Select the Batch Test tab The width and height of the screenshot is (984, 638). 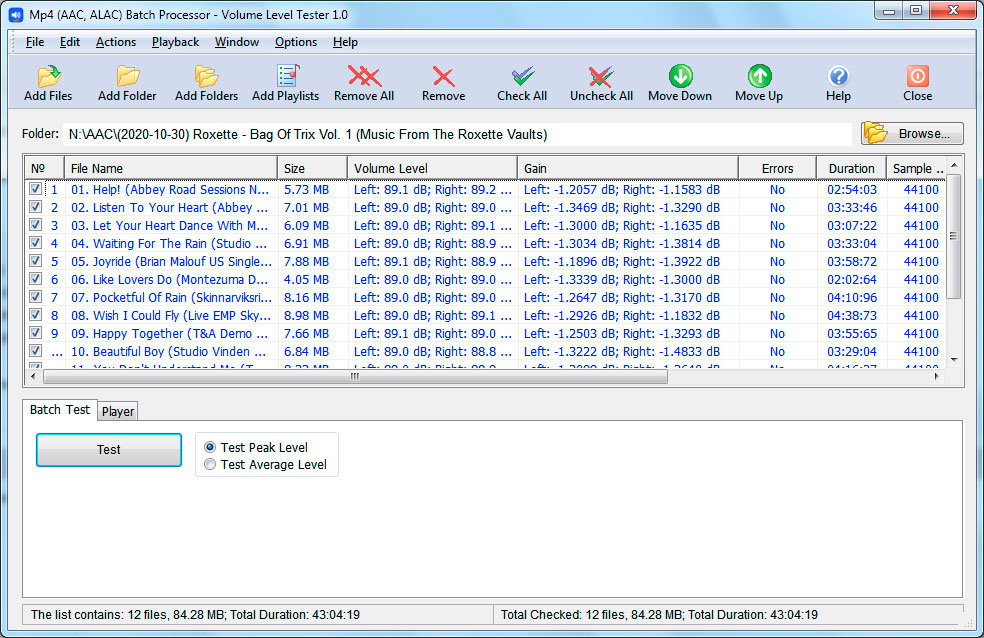point(60,410)
